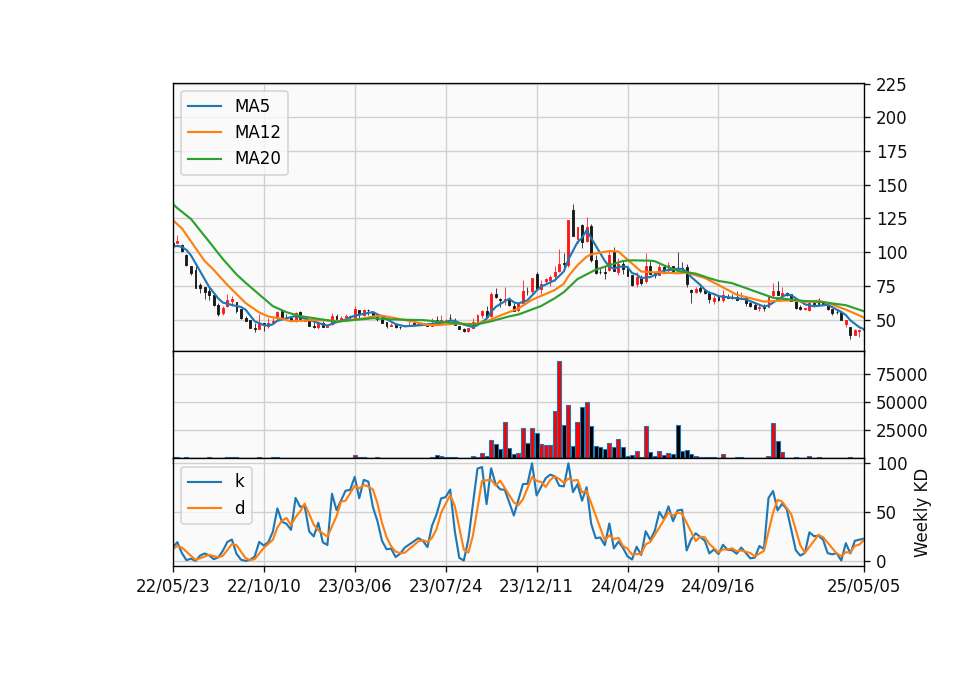Click the 225 price axis tick label
The width and height of the screenshot is (960, 690).
point(891,85)
